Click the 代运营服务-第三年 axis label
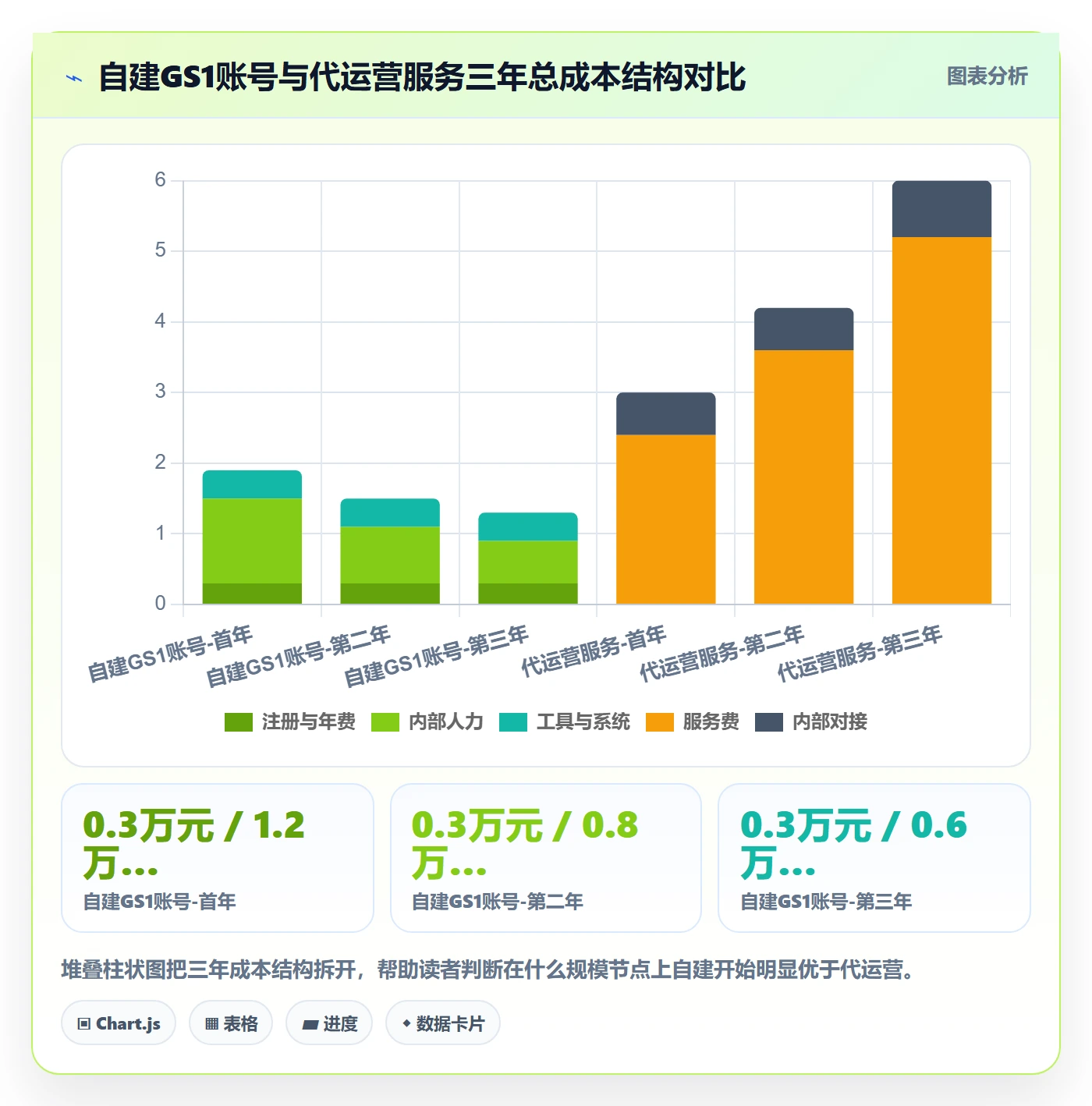This screenshot has height=1106, width=1092. [x=860, y=653]
